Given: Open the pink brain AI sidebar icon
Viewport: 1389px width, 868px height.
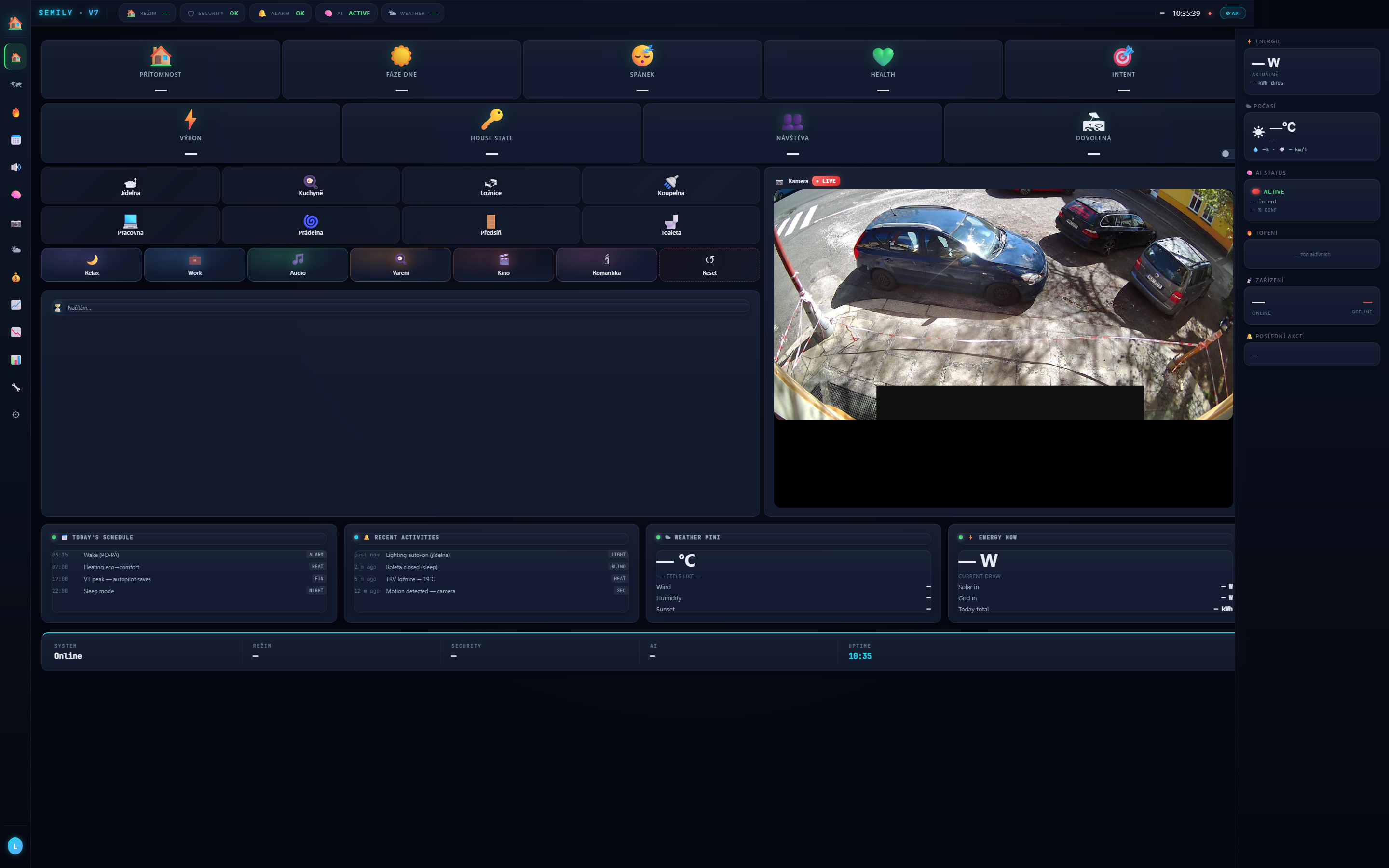Looking at the screenshot, I should (x=15, y=195).
